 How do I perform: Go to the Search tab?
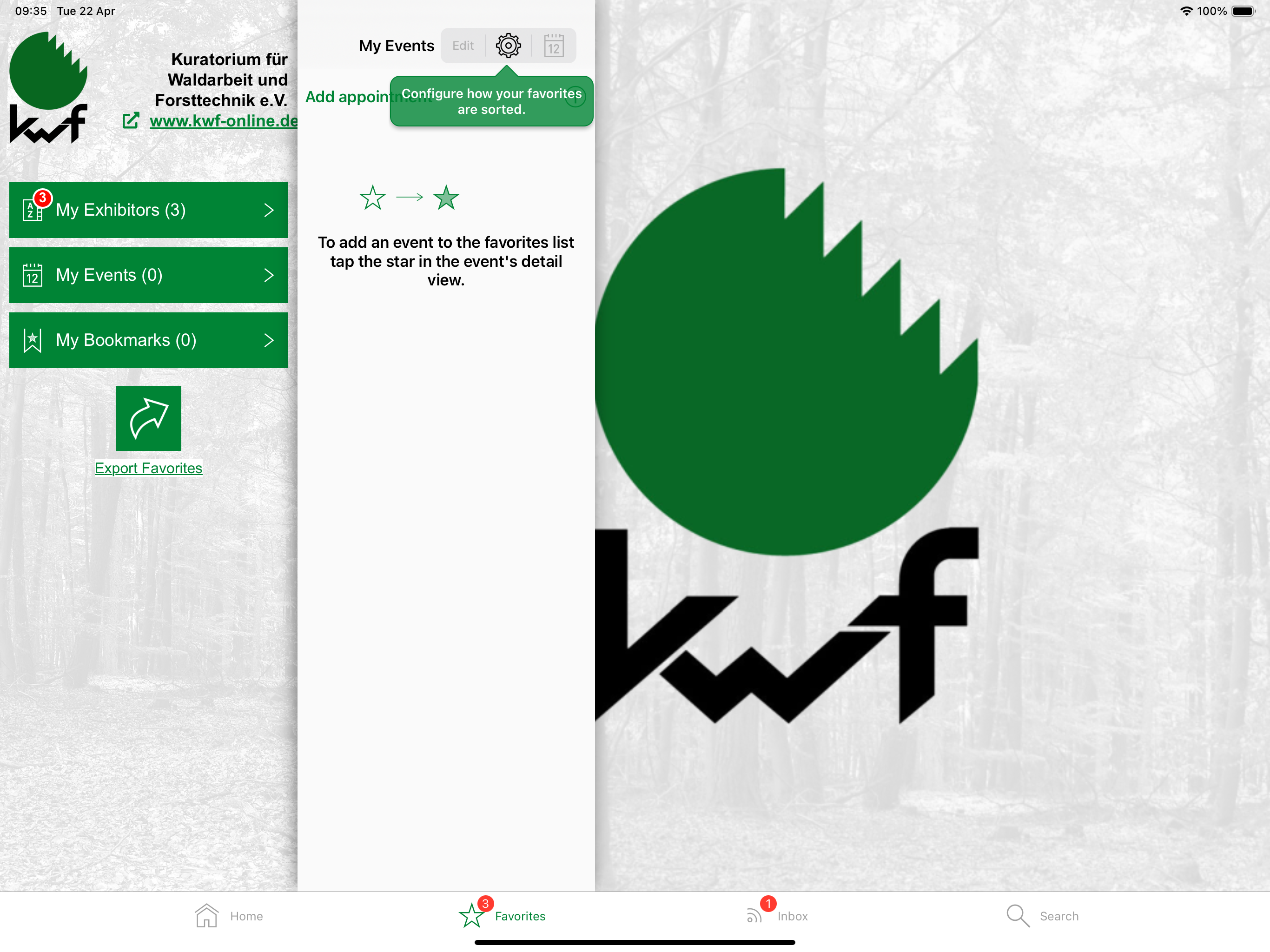coord(1042,916)
